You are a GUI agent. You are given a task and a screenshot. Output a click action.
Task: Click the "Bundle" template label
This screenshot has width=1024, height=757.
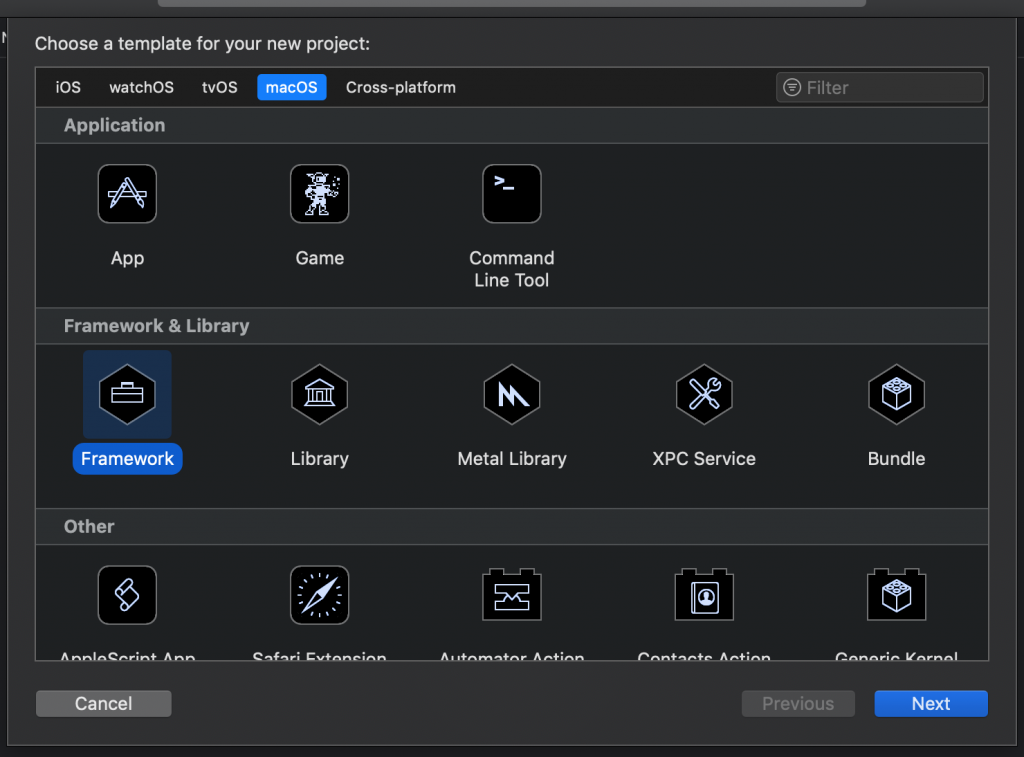point(897,459)
